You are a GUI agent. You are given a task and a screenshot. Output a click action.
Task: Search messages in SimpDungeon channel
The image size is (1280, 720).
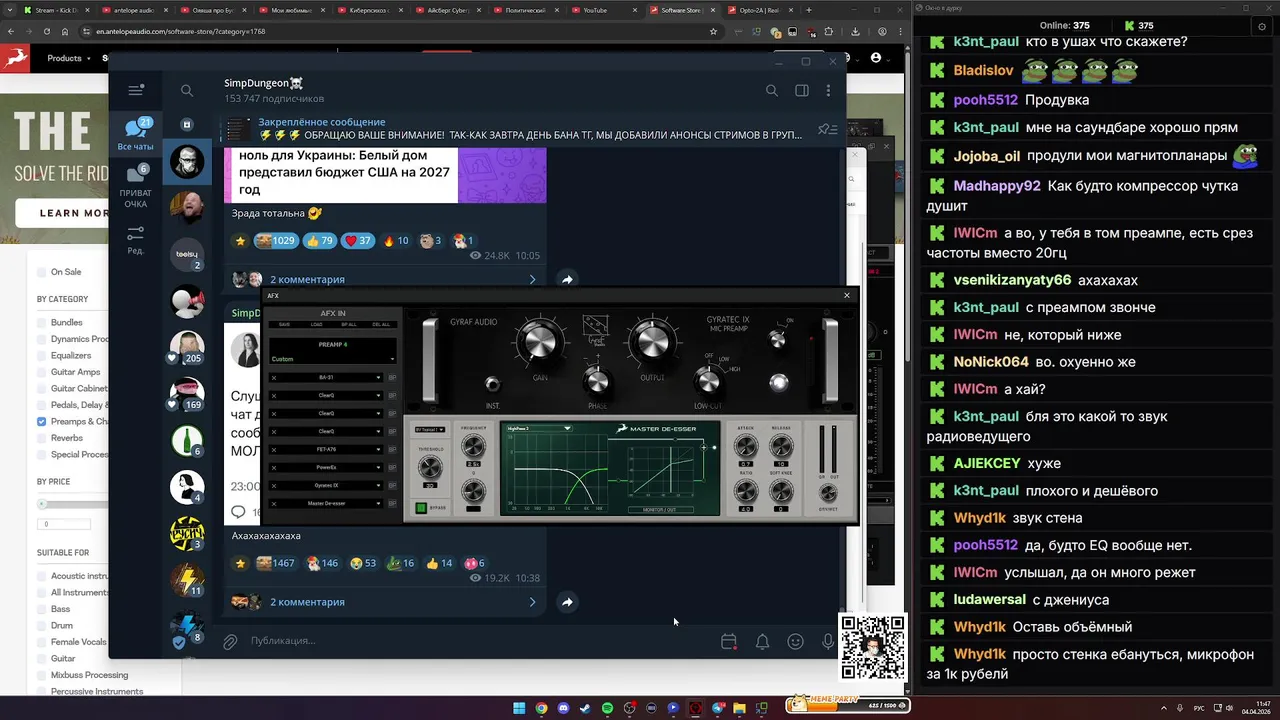point(771,90)
